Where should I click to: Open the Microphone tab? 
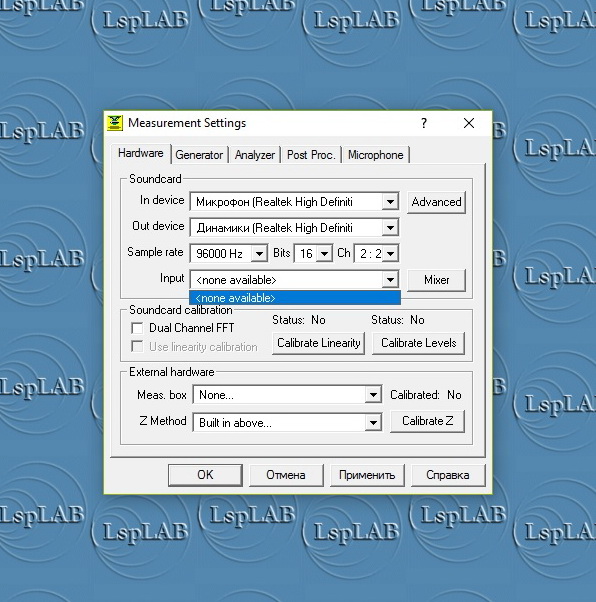376,155
